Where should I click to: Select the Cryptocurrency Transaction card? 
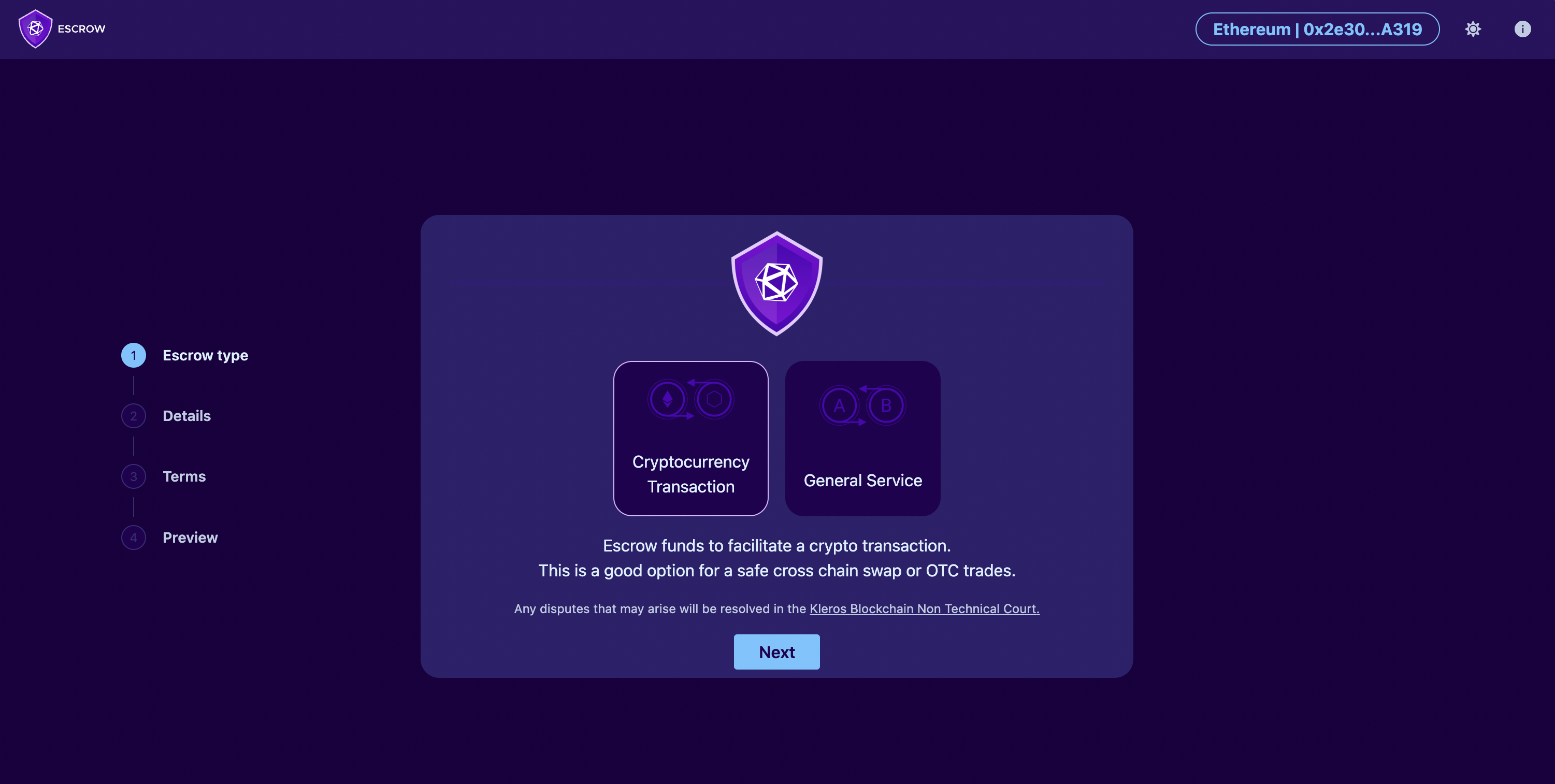pyautogui.click(x=690, y=438)
